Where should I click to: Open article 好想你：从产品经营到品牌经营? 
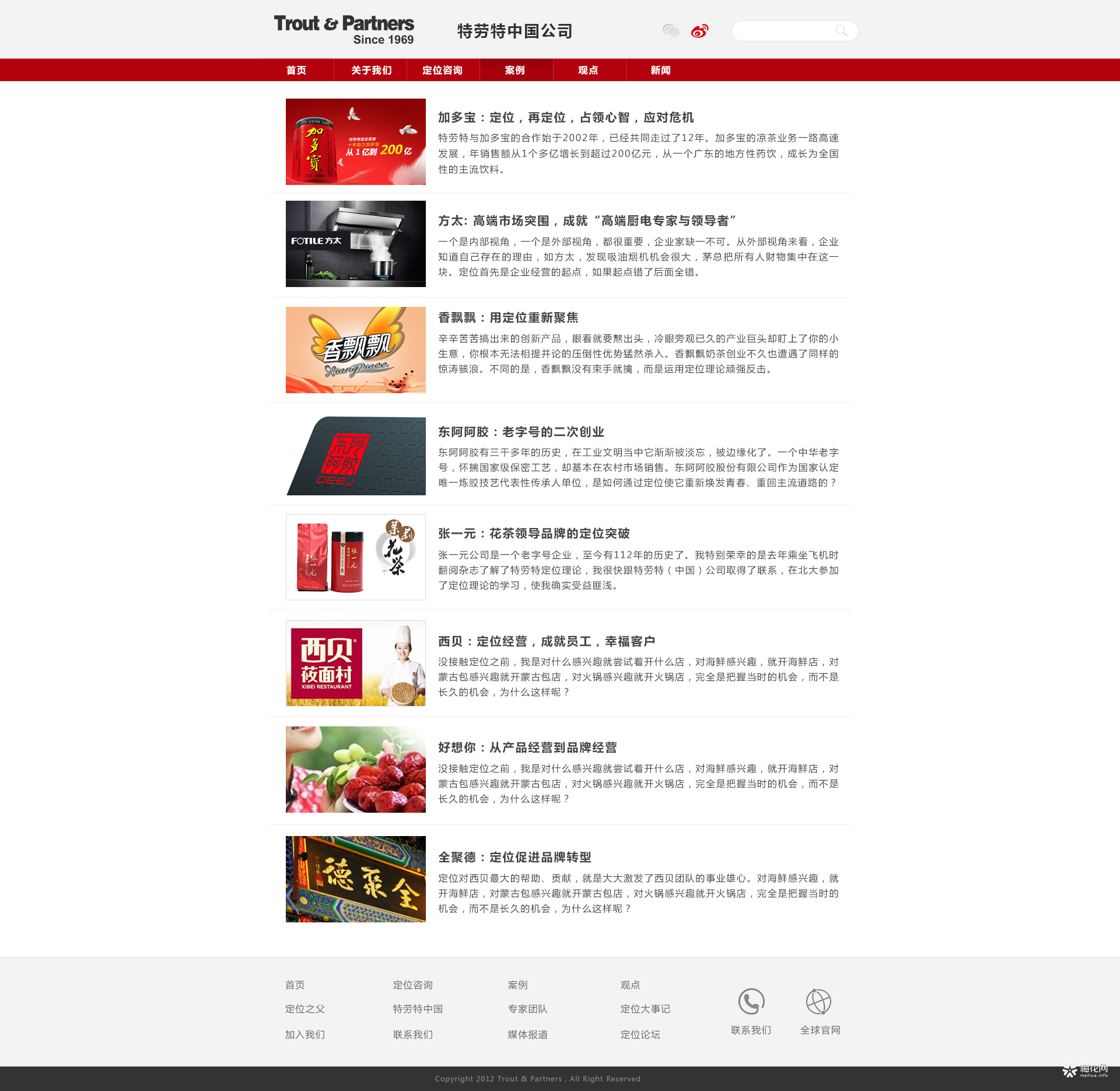click(527, 747)
